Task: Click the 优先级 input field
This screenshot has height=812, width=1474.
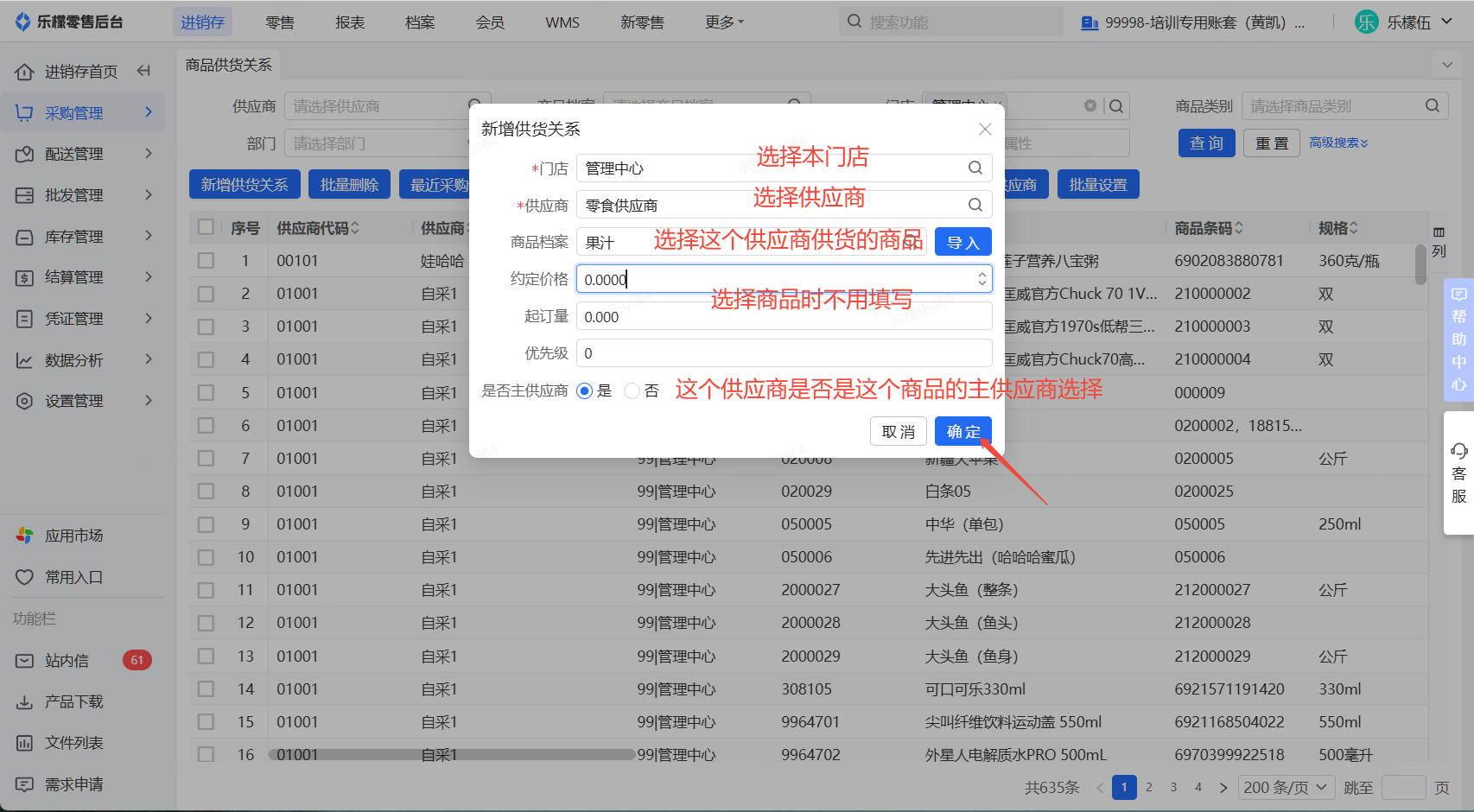Action: [785, 352]
